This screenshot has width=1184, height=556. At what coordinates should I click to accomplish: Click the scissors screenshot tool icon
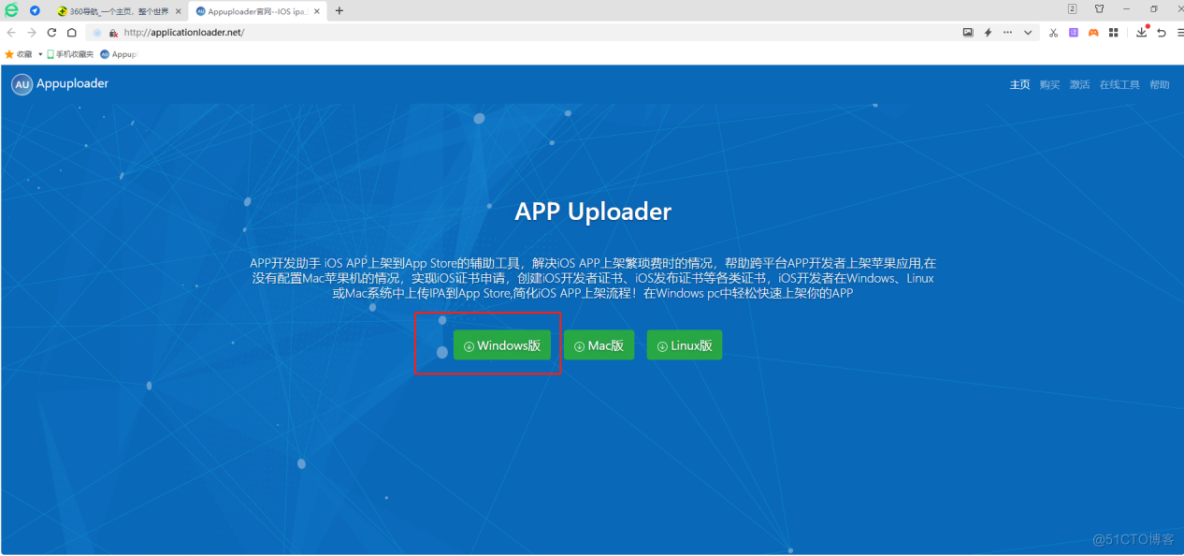tap(1053, 32)
